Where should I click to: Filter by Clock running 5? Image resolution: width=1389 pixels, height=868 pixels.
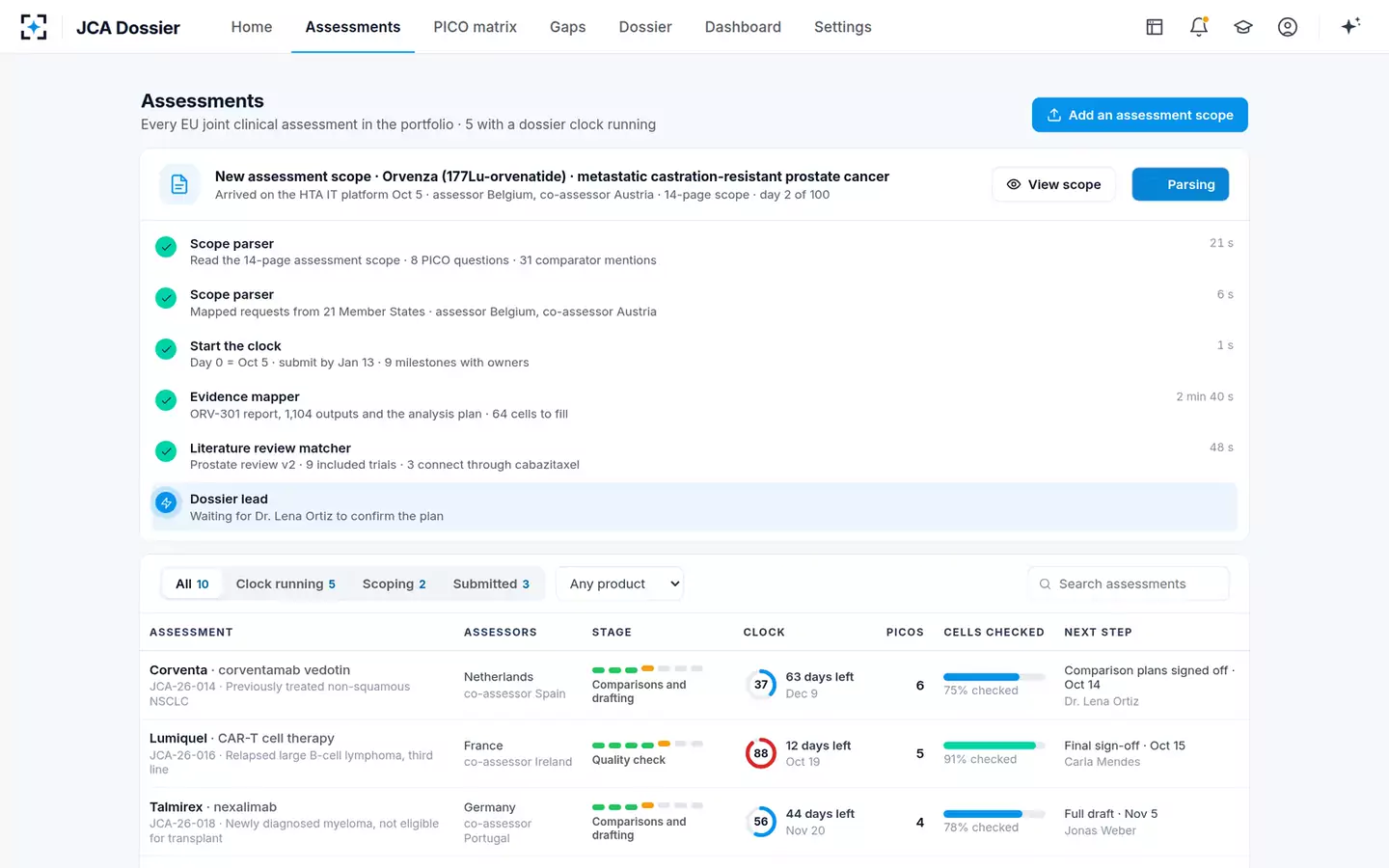point(286,583)
